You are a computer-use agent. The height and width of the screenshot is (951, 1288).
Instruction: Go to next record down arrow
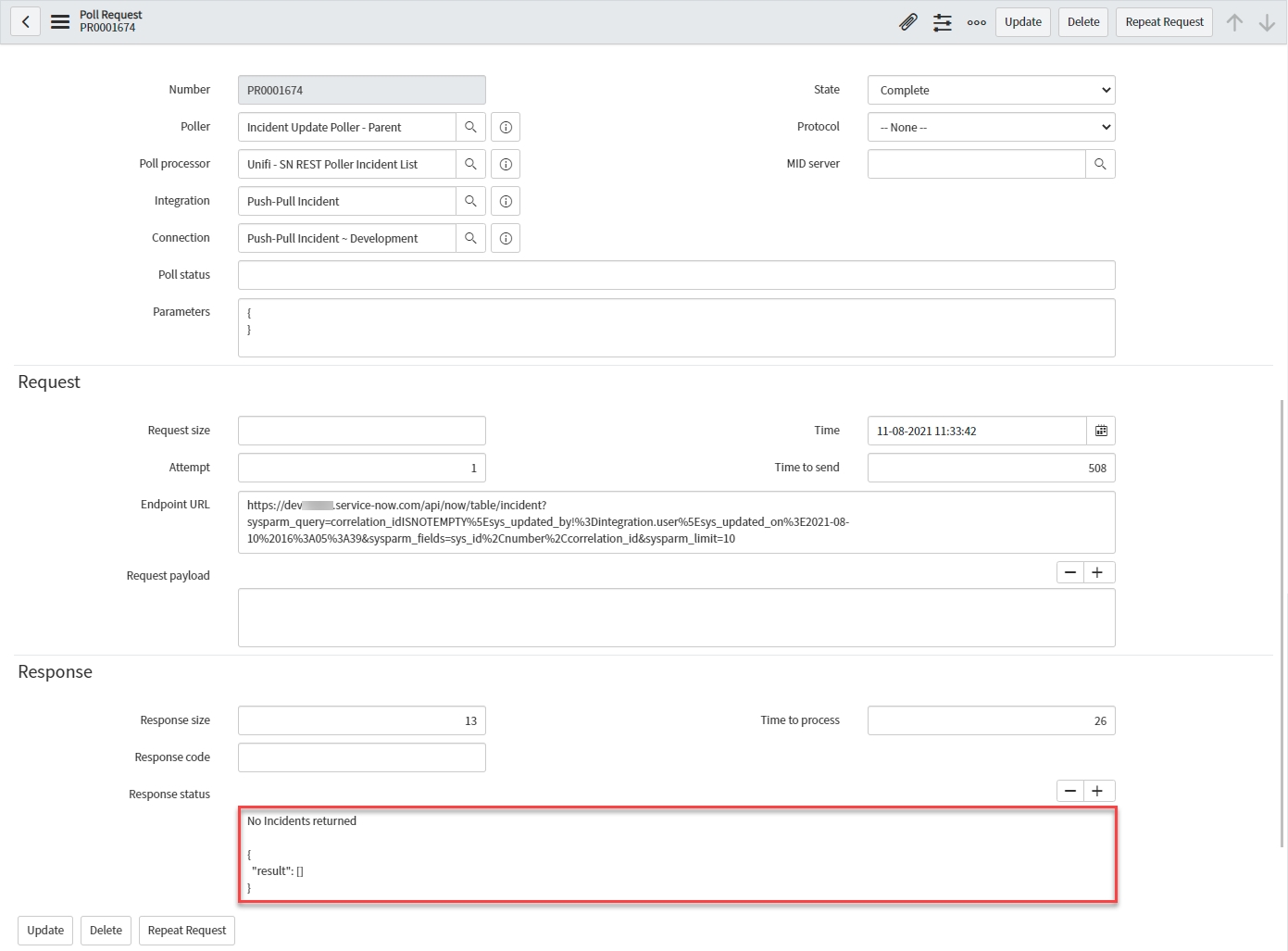coord(1267,22)
